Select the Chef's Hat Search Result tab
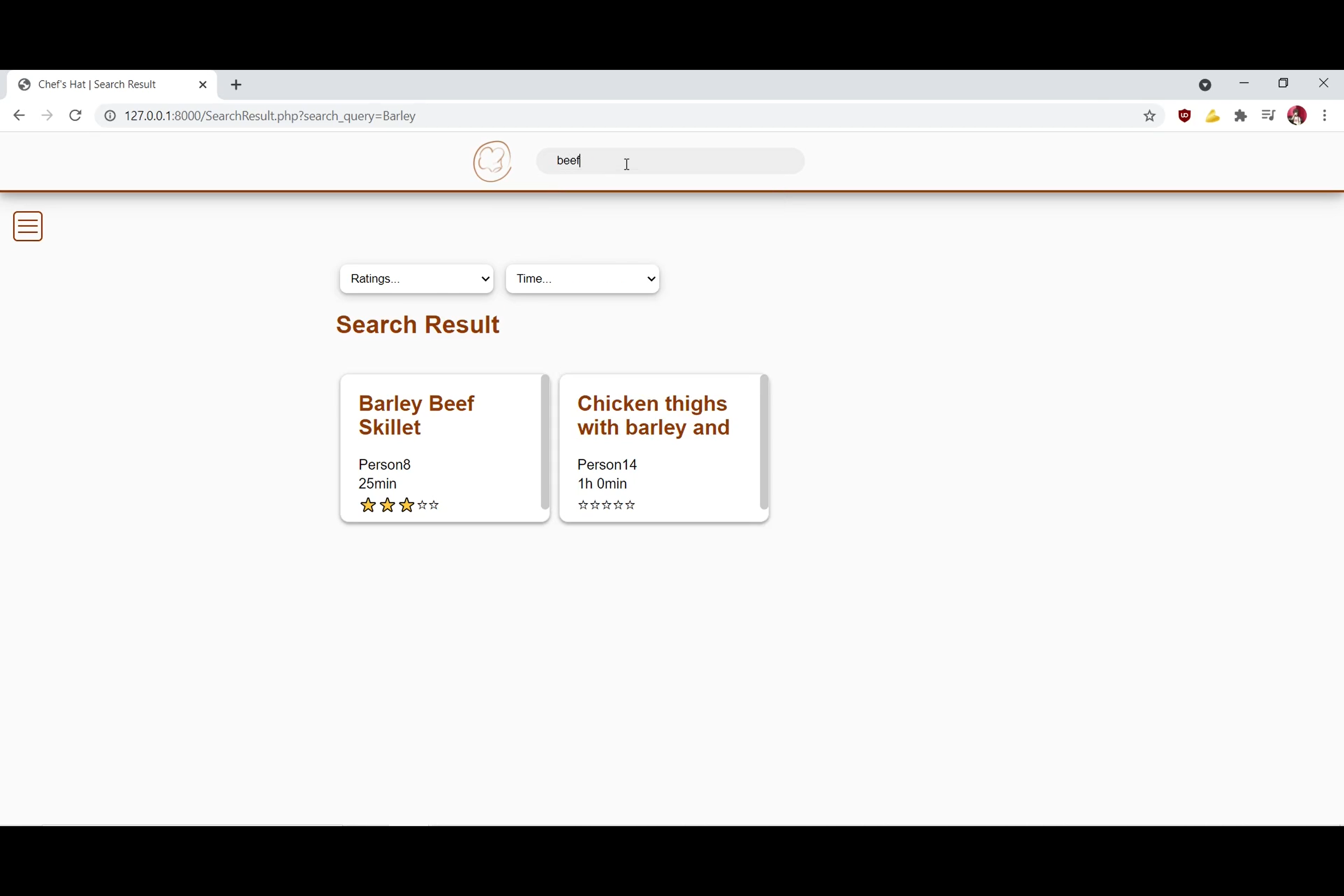 point(97,85)
